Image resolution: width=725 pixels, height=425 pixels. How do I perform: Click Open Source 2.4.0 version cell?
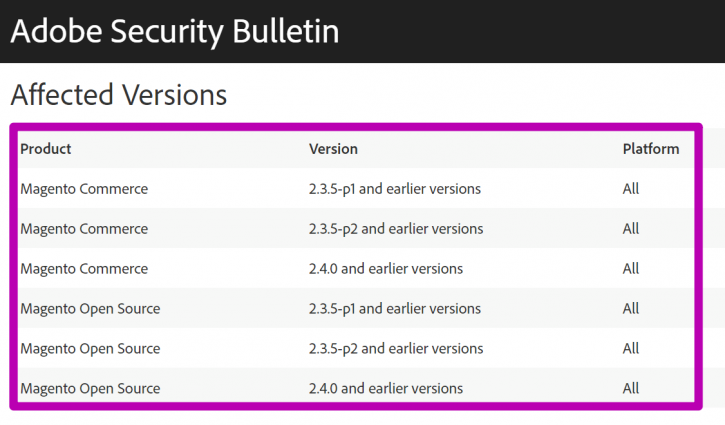pyautogui.click(x=386, y=388)
